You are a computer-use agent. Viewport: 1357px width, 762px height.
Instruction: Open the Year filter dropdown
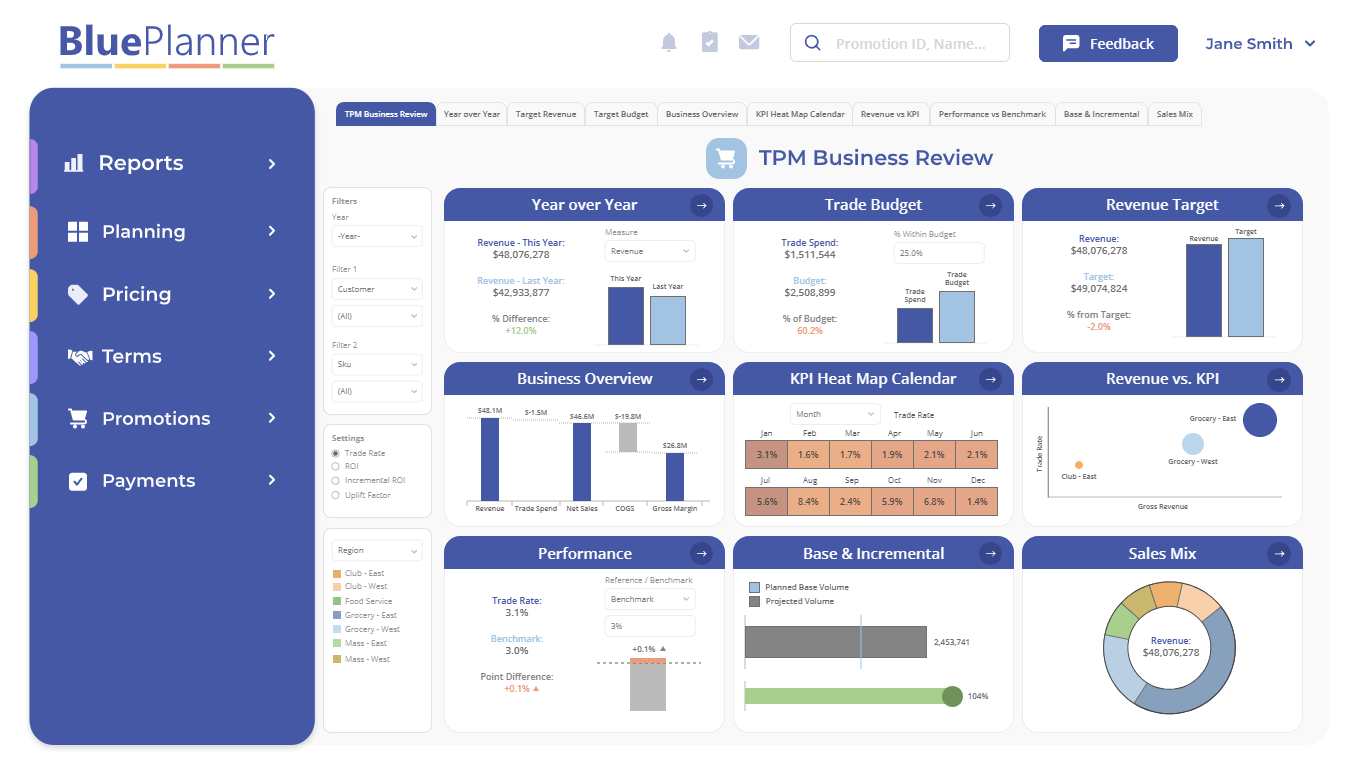[x=376, y=235]
